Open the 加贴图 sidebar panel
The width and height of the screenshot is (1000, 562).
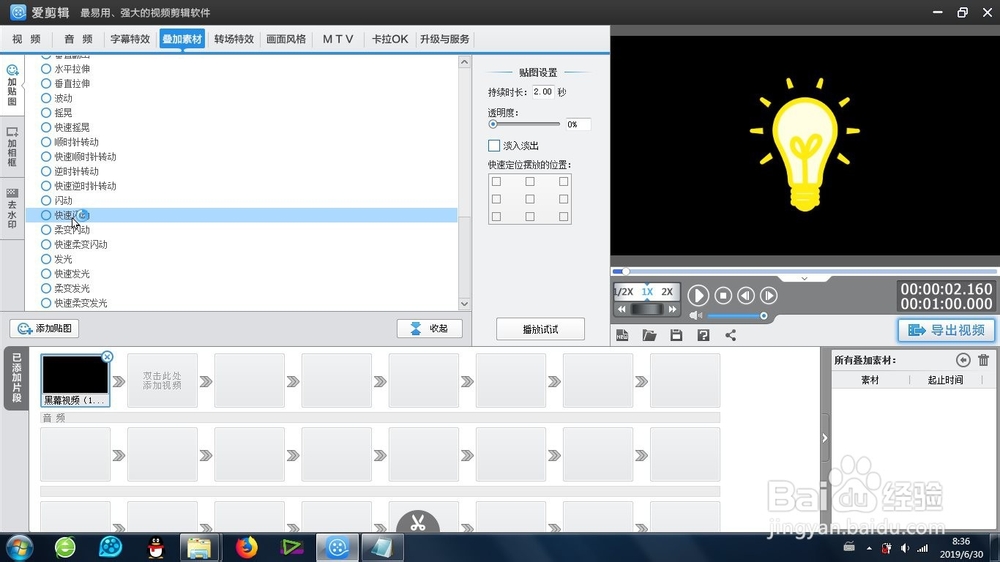(11, 85)
